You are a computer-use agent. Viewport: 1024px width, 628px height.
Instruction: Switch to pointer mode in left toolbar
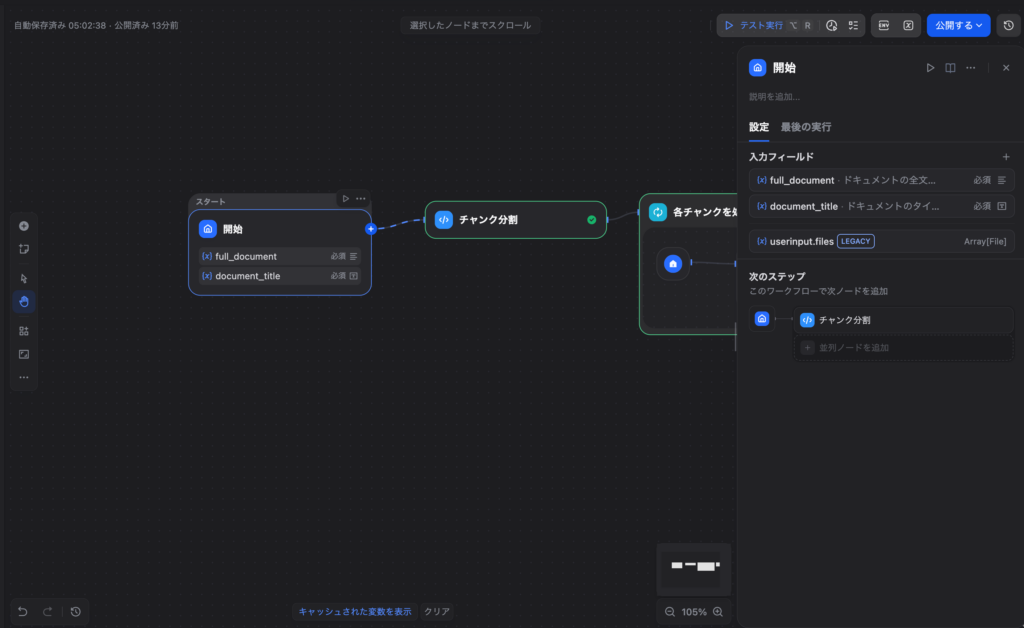coord(24,279)
